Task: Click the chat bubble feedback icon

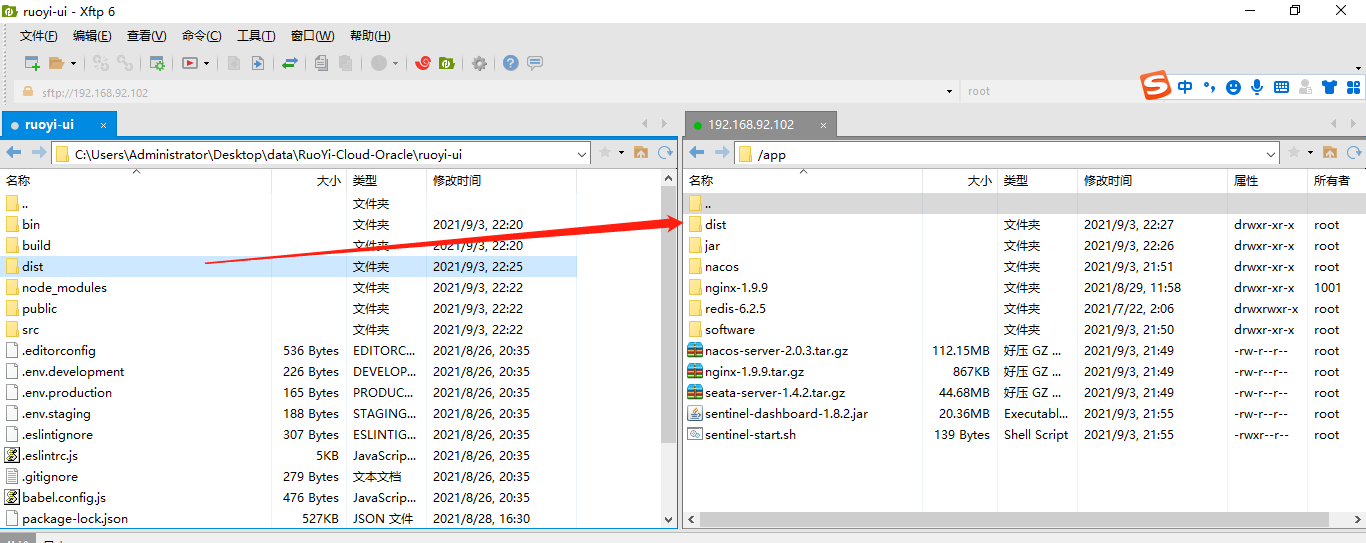Action: [535, 63]
